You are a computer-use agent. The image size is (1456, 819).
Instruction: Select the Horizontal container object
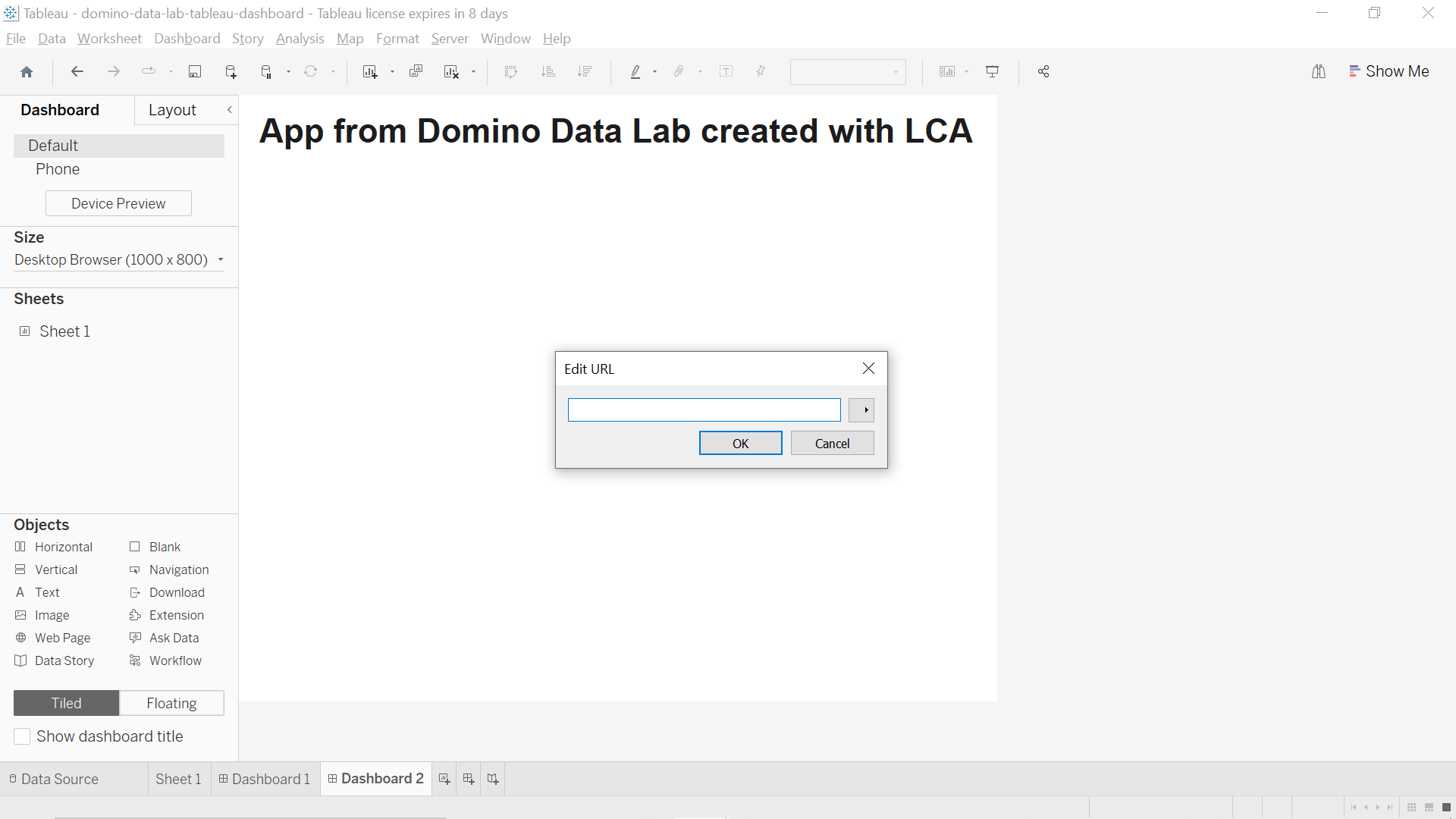point(54,547)
